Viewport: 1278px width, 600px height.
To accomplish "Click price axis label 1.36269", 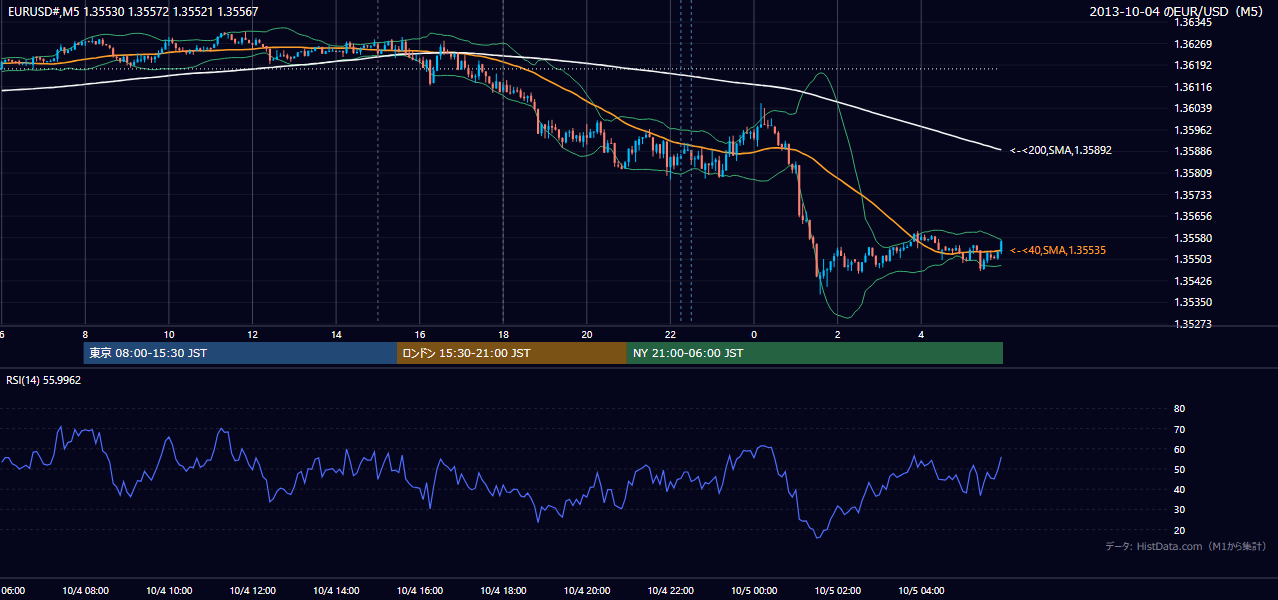I will (x=1195, y=44).
